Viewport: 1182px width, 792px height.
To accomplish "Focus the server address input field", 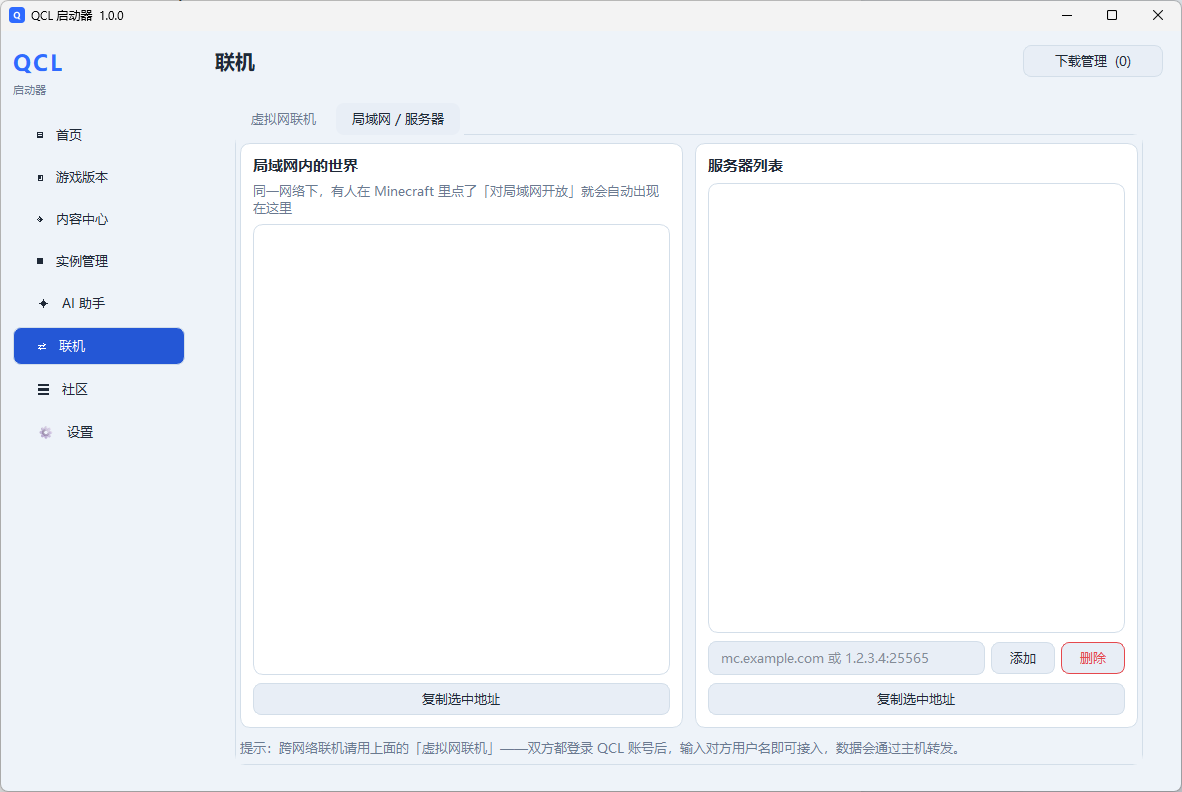I will (846, 658).
